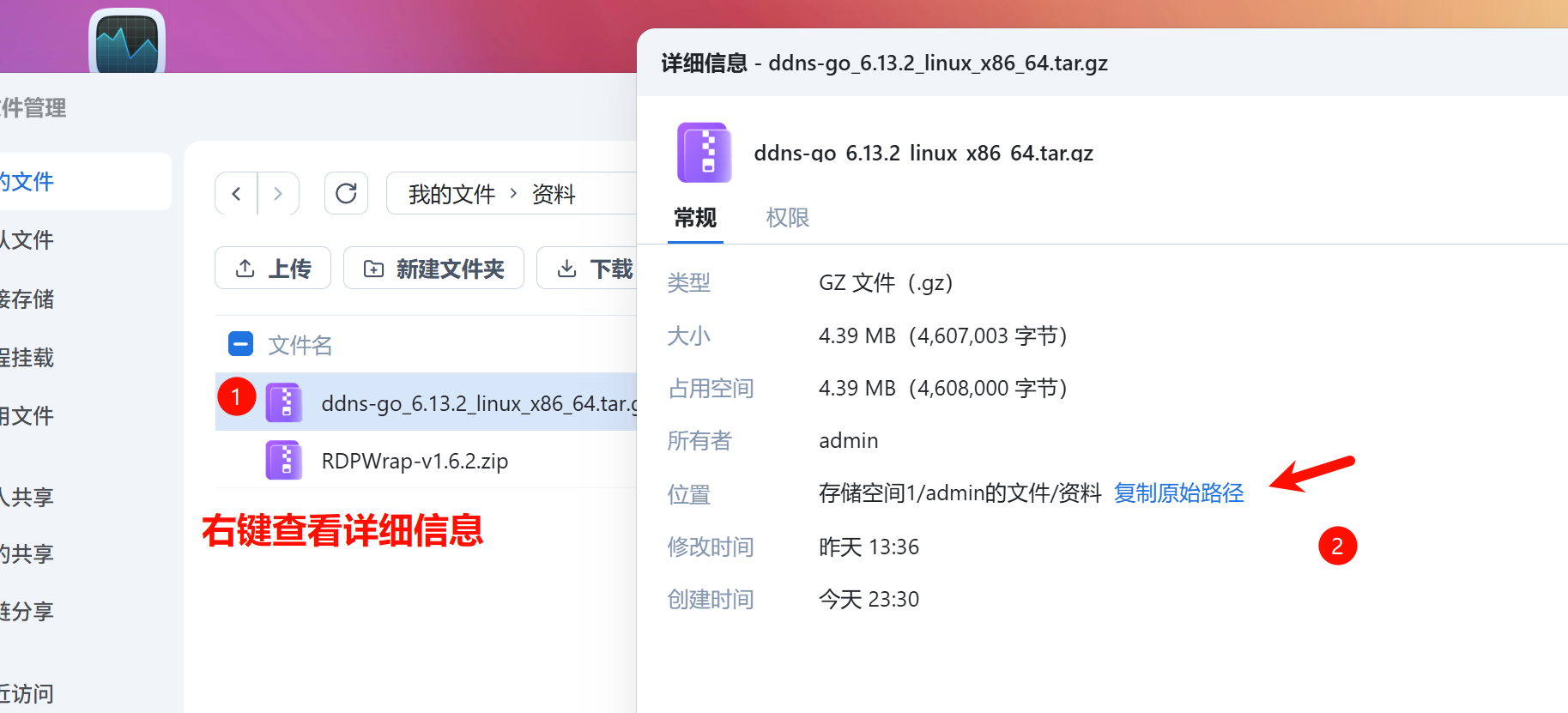The image size is (1568, 713).
Task: Click the Upload button
Action: pos(273,269)
